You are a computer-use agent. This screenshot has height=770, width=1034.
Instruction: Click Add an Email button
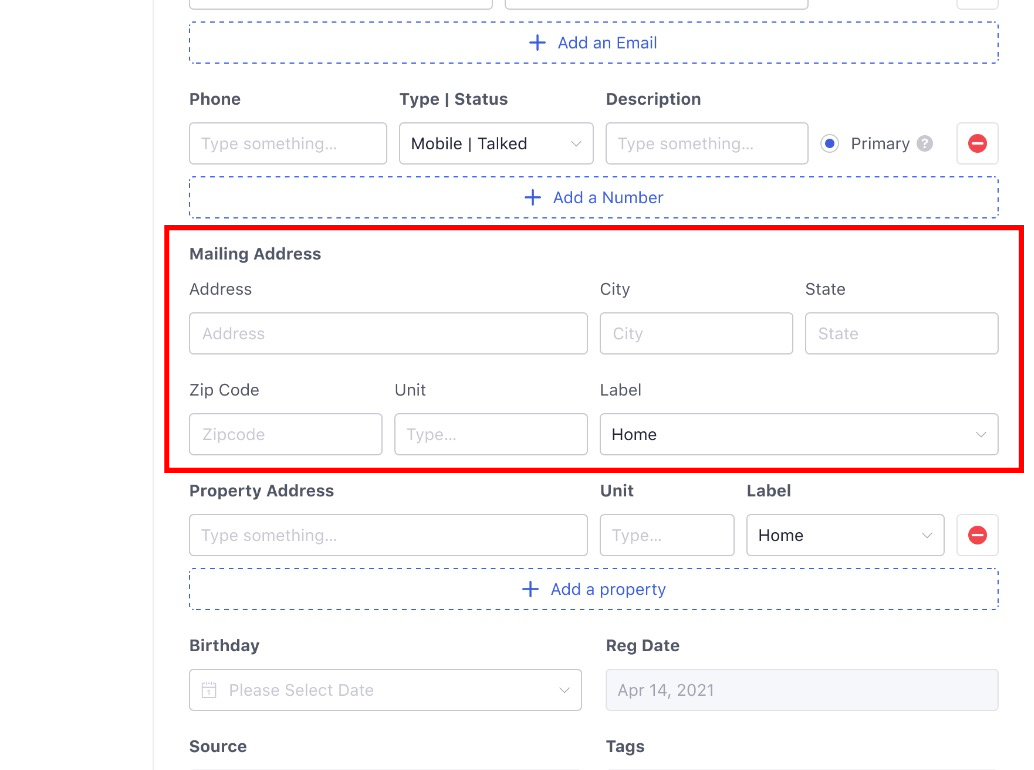(x=594, y=43)
